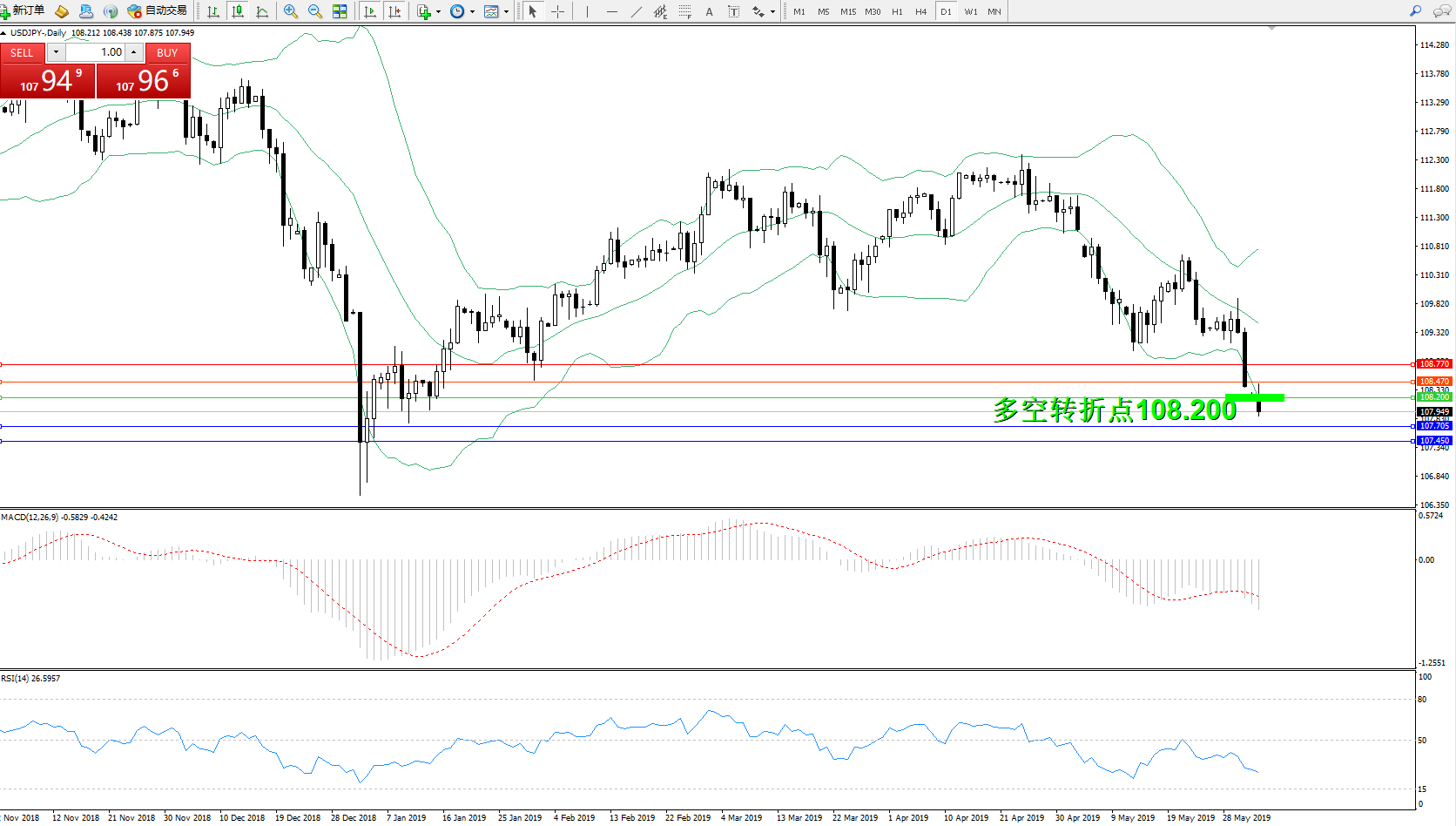Expand the chart periods clock dropdown
The width and height of the screenshot is (1456, 826).
pos(472,11)
